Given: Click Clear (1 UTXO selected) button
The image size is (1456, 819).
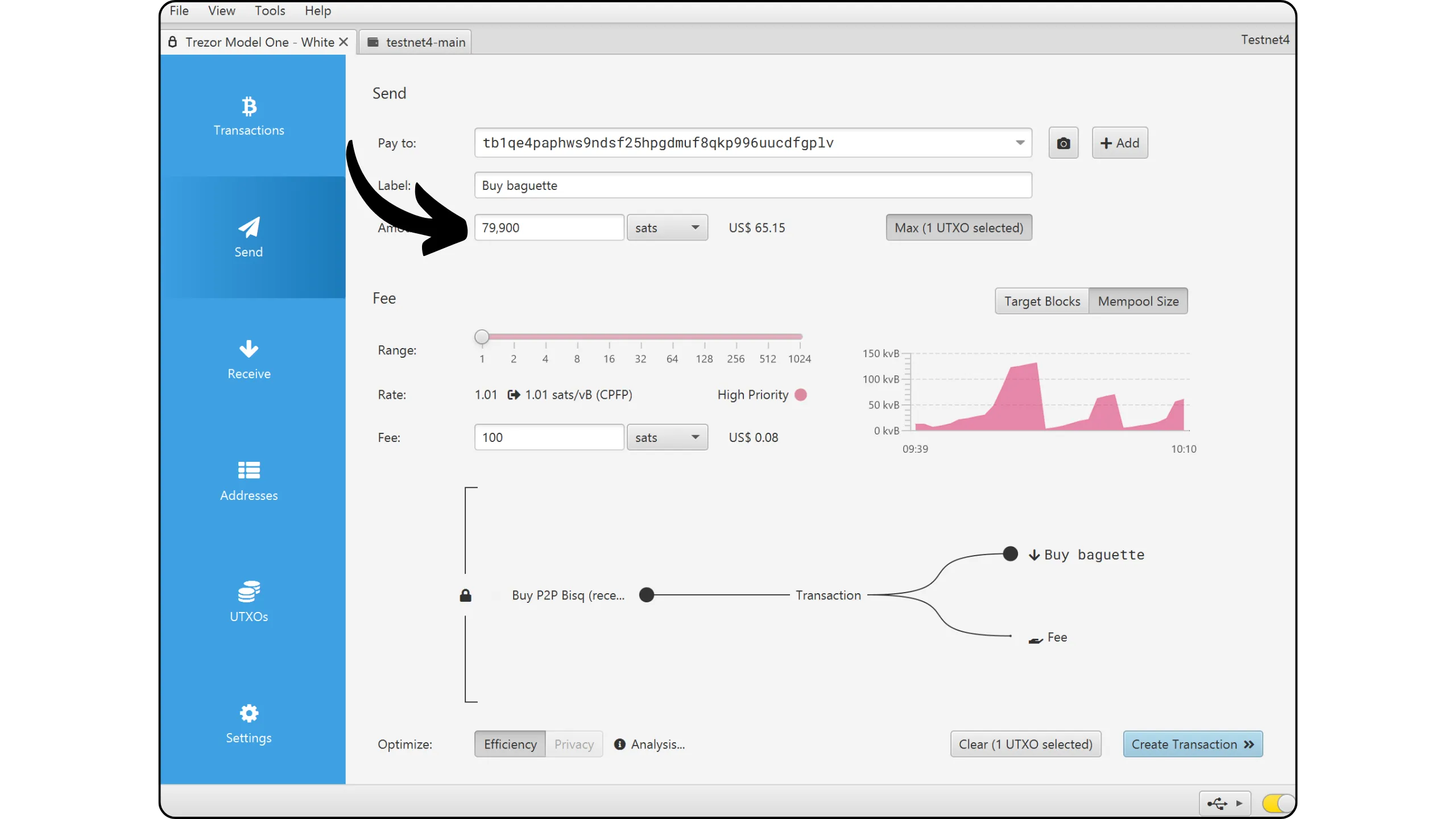Looking at the screenshot, I should 1025,744.
